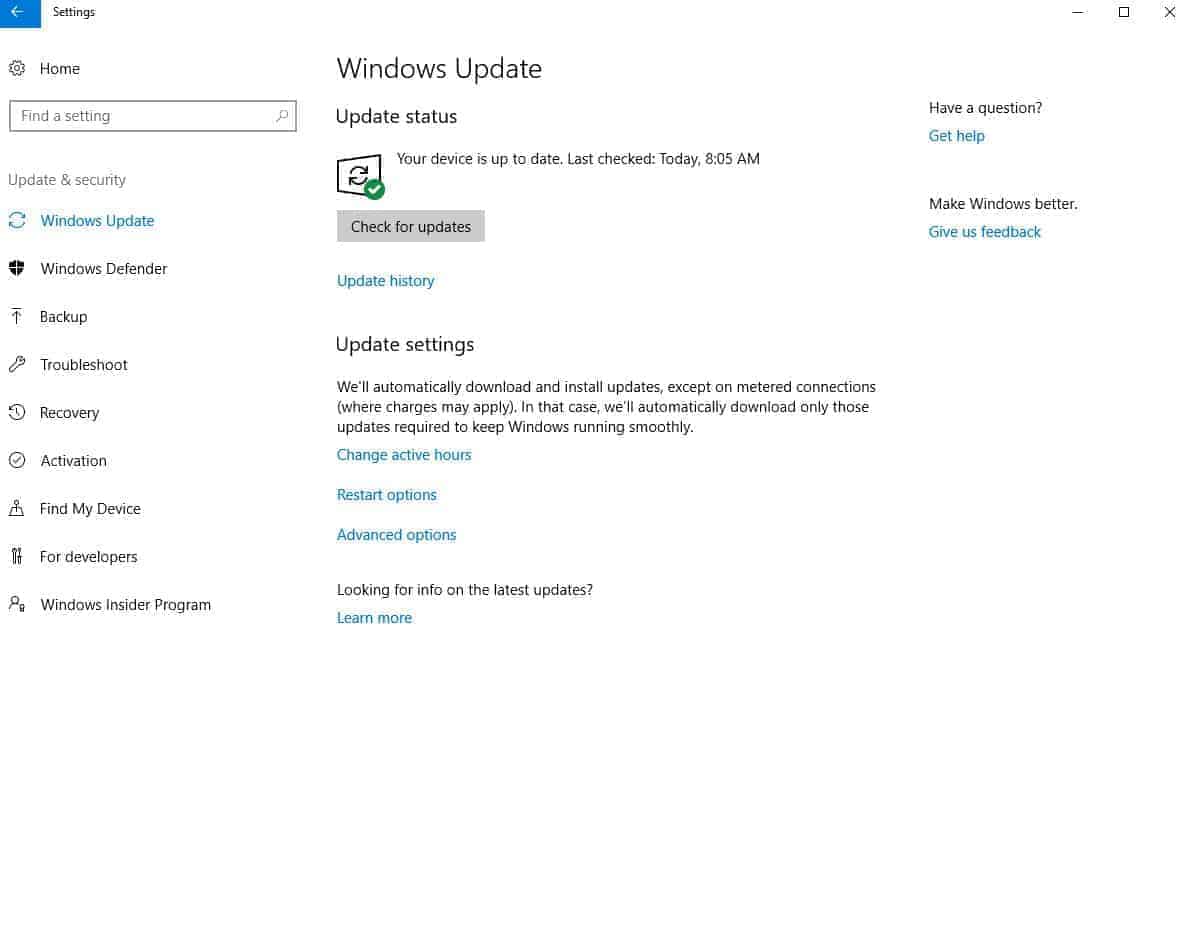Click the update status icon with green checkmark

click(x=360, y=176)
